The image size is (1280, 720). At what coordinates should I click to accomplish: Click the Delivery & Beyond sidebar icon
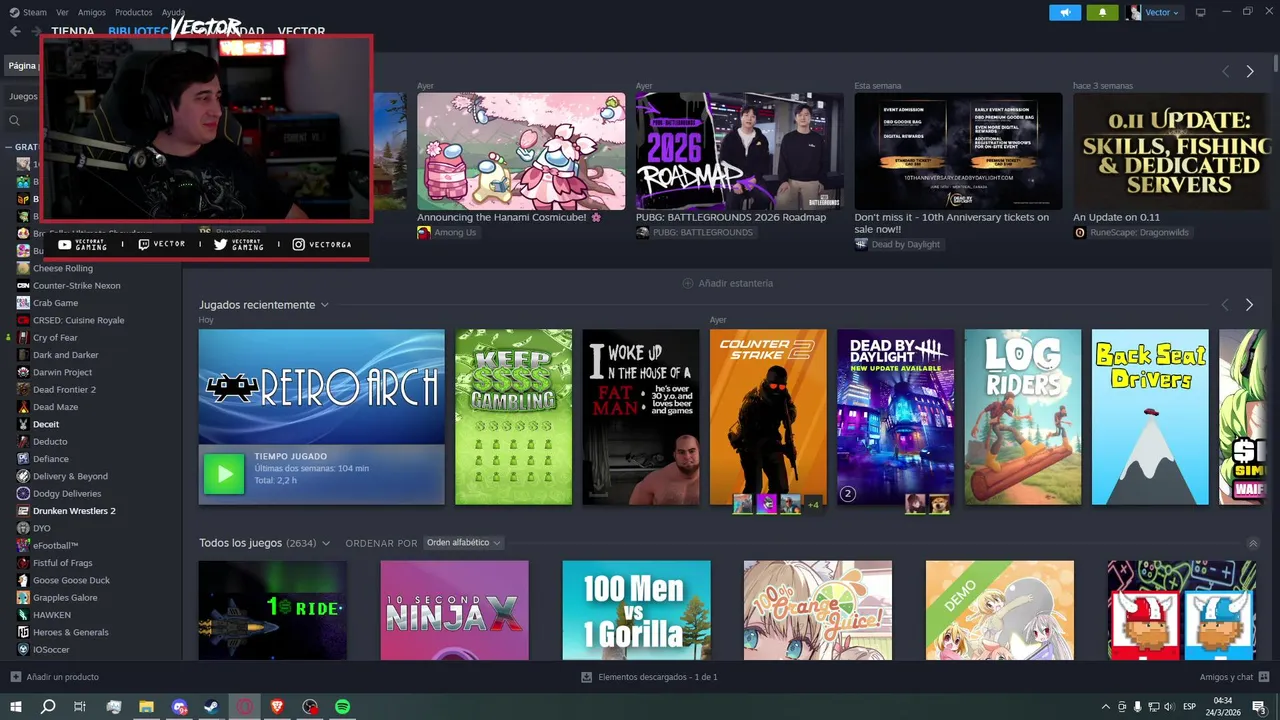coord(23,476)
